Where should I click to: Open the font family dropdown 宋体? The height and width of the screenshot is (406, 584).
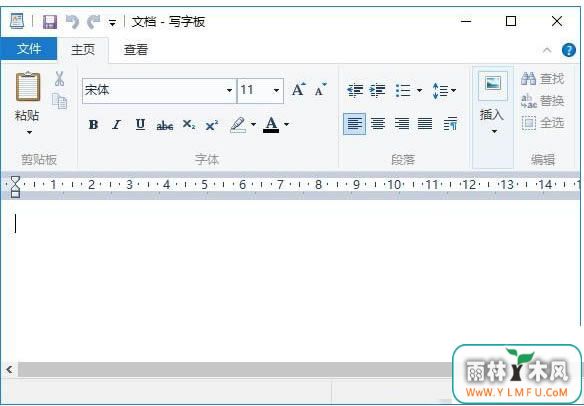[x=159, y=91]
